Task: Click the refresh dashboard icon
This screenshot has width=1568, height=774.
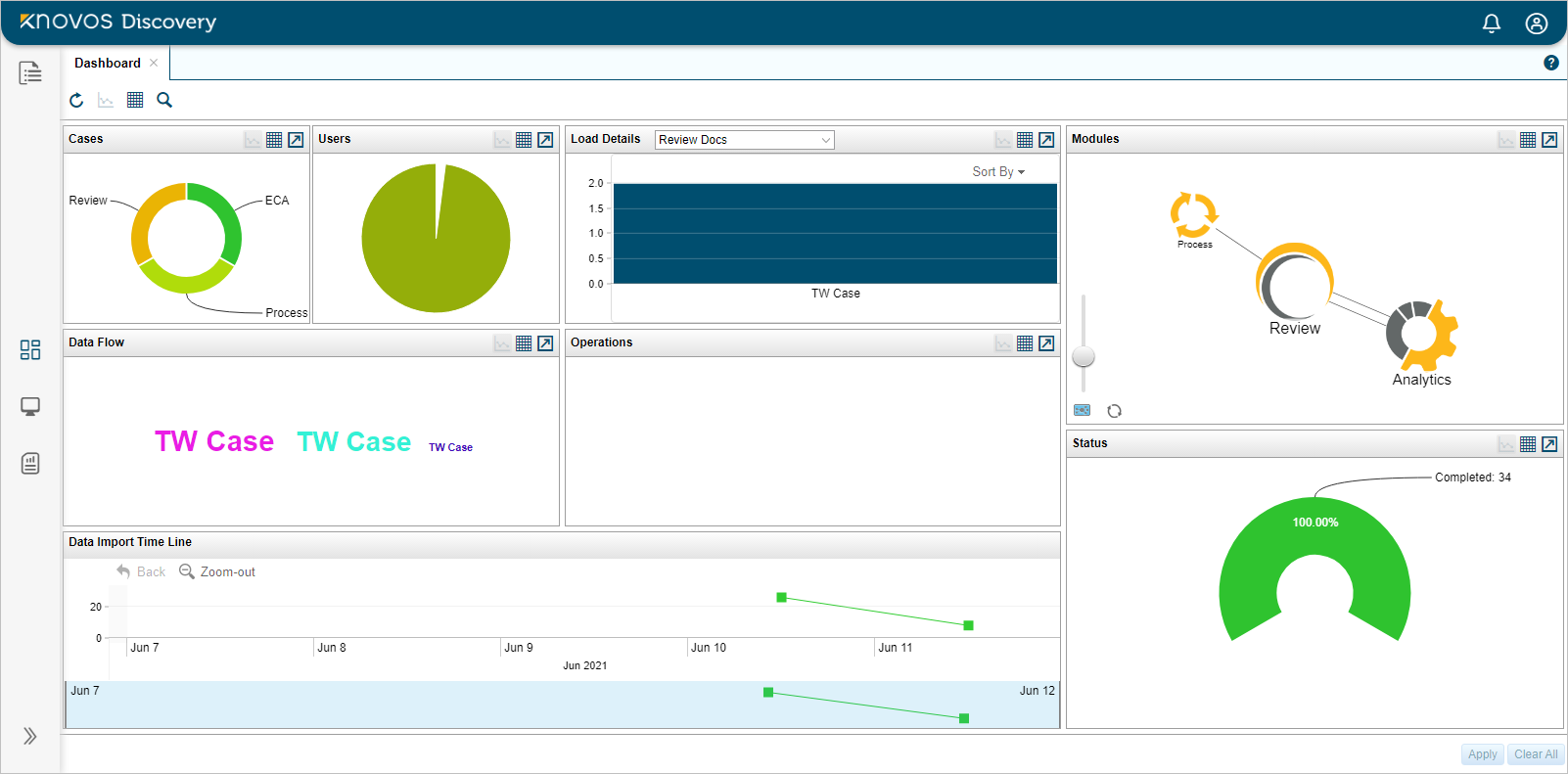Action: point(76,100)
